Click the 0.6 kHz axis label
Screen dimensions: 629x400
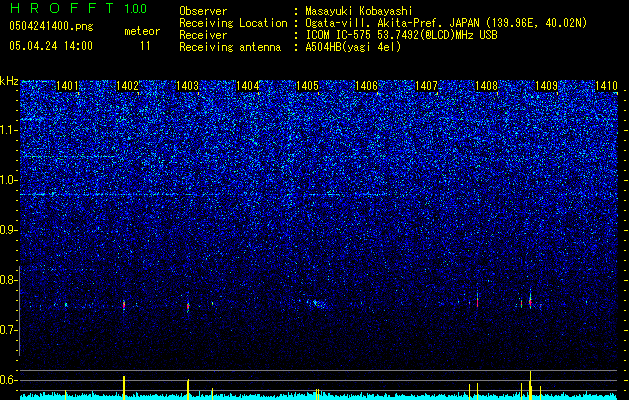click(x=8, y=380)
